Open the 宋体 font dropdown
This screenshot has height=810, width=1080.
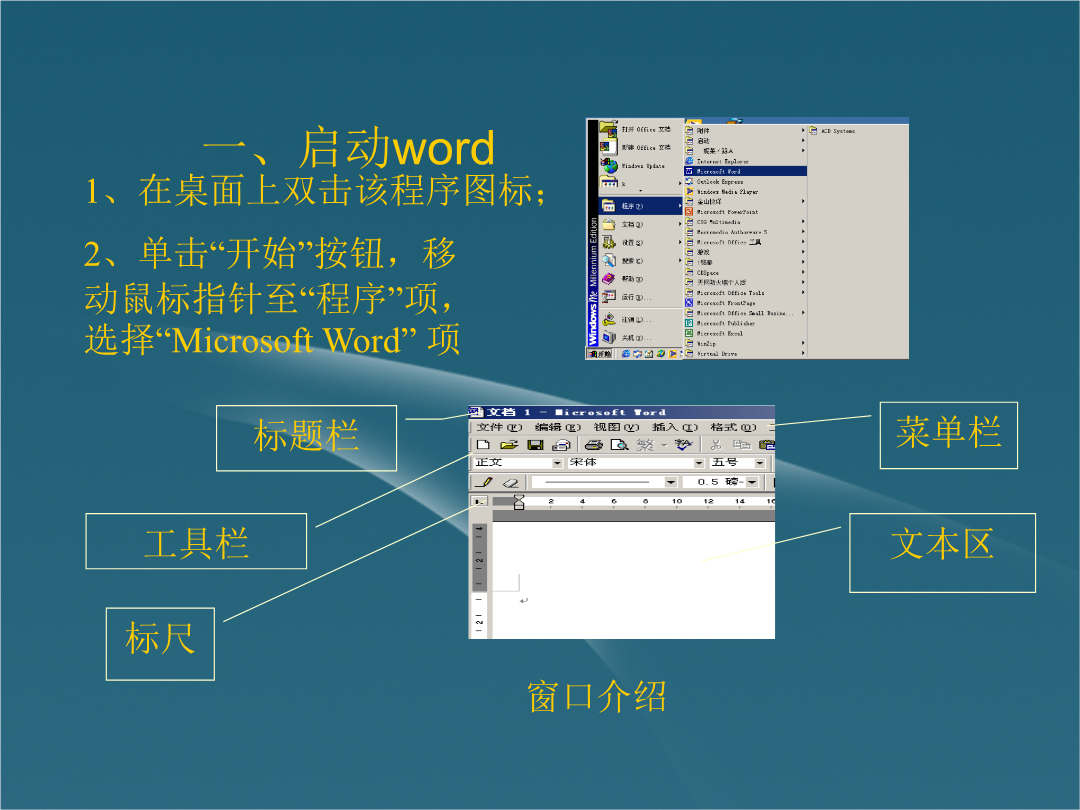(698, 463)
